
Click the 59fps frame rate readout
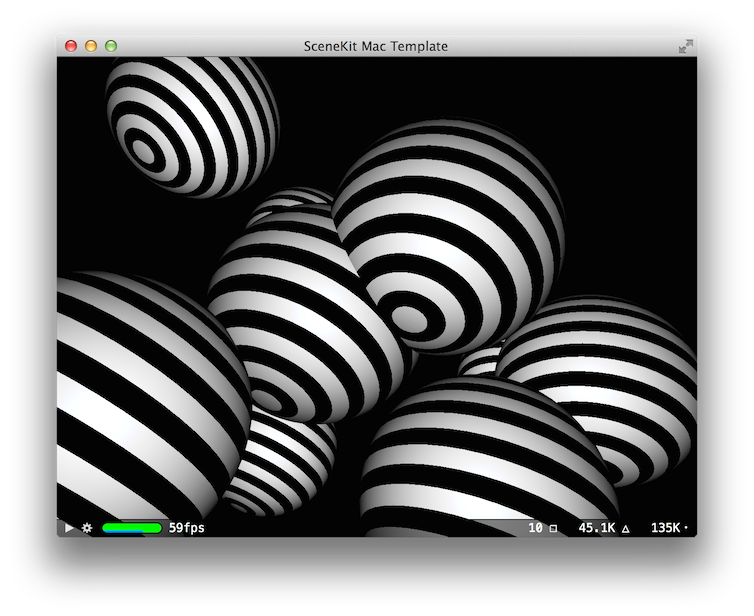[x=187, y=528]
